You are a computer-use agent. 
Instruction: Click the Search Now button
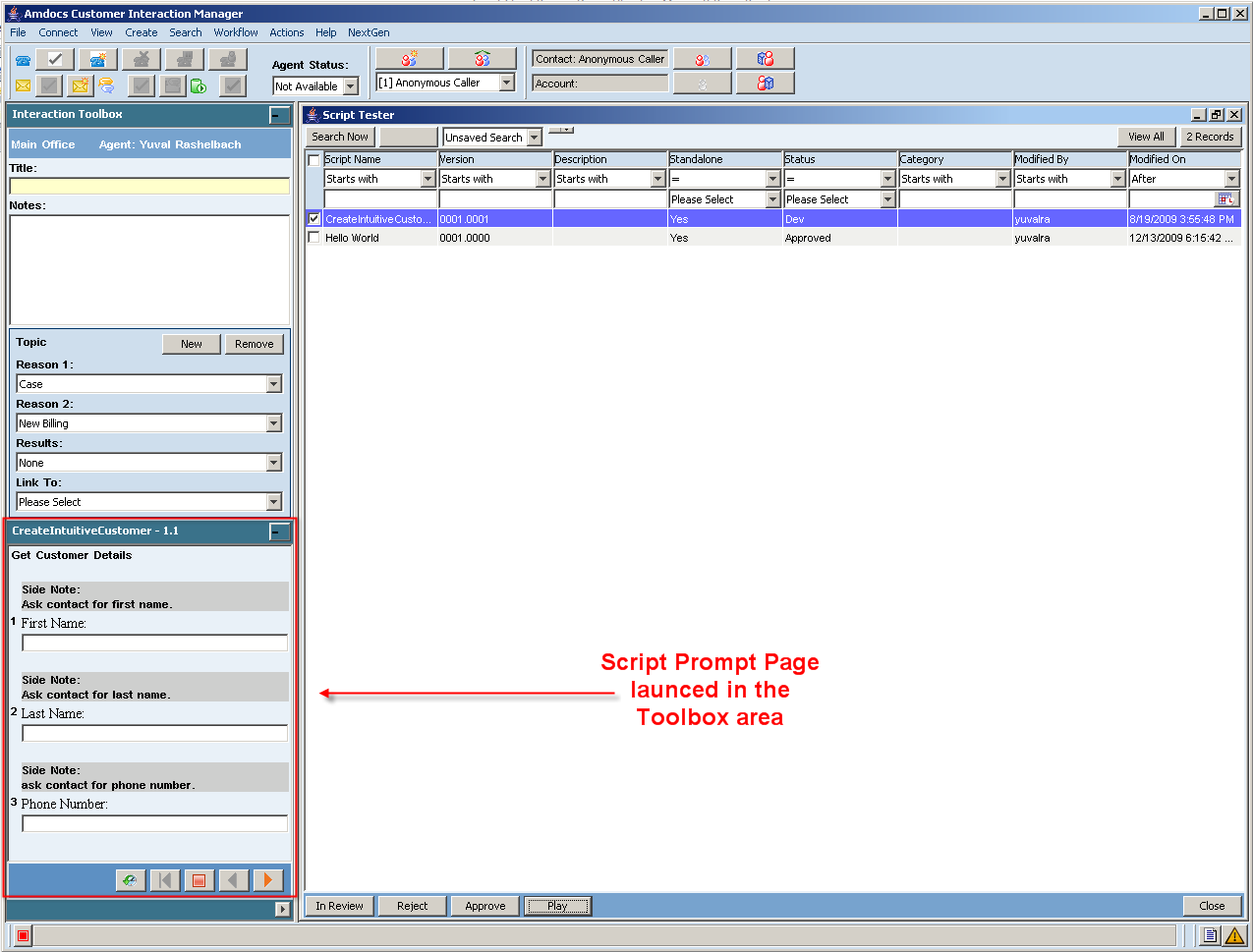click(x=340, y=138)
